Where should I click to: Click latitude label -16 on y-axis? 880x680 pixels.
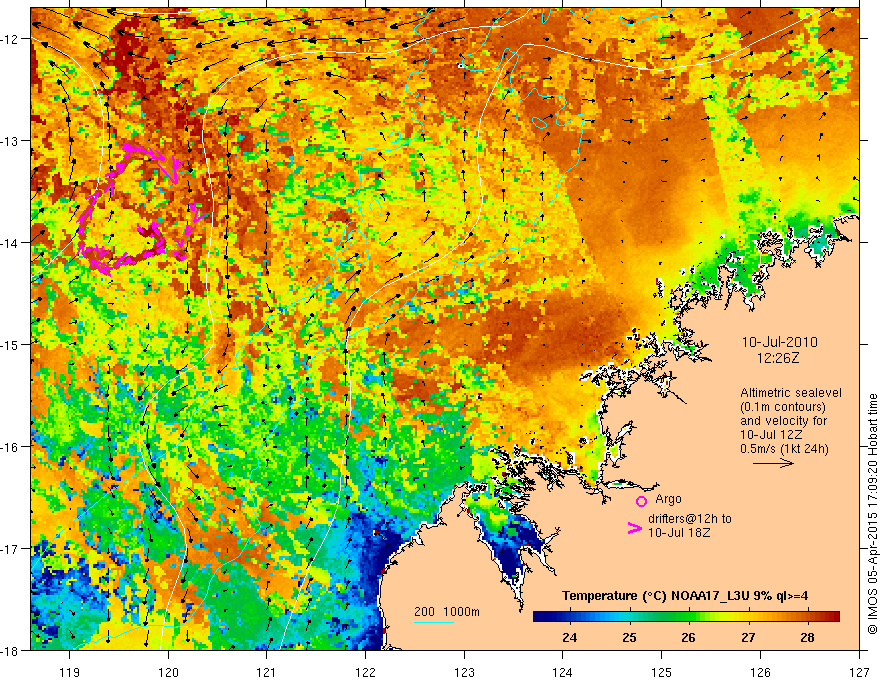point(10,447)
